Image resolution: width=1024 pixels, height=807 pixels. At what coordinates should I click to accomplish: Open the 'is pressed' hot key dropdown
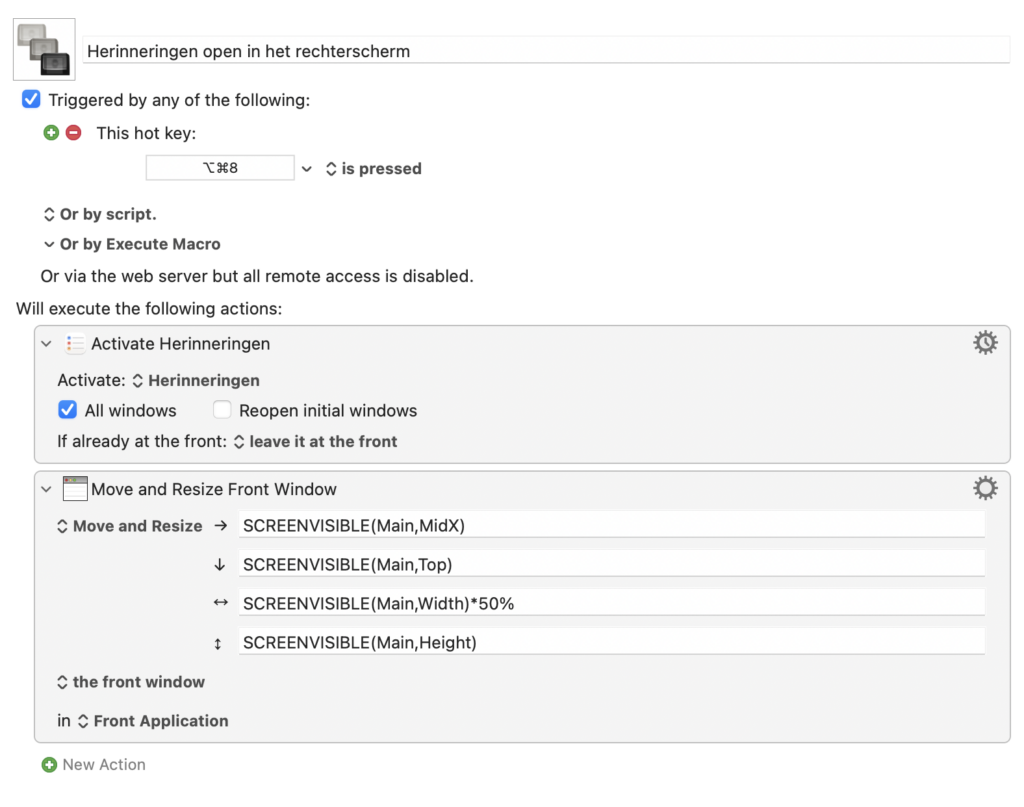coord(372,169)
